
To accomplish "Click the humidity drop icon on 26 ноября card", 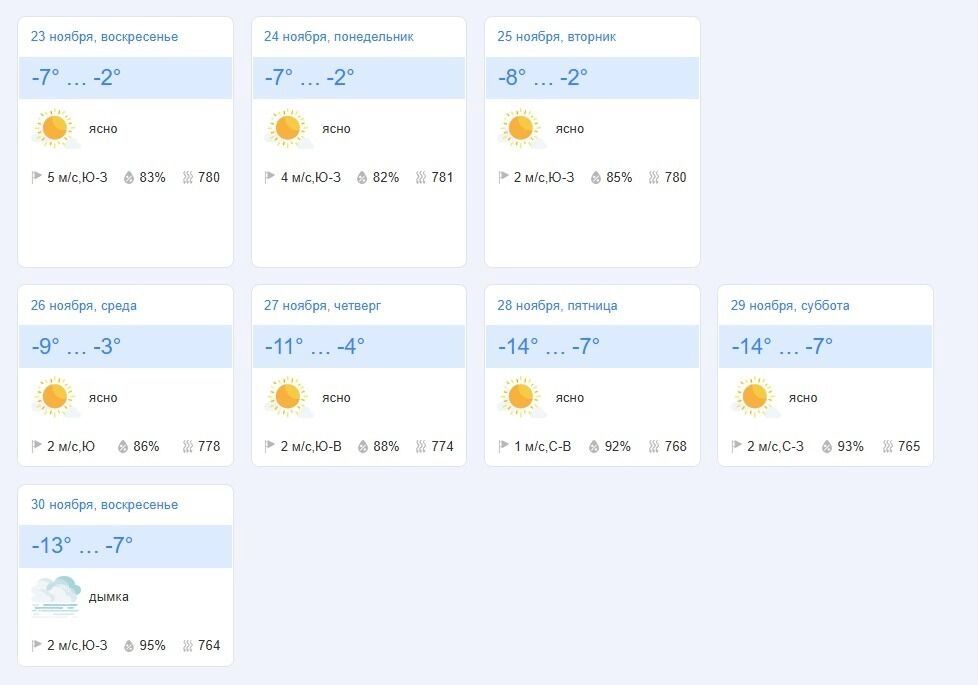I will [x=124, y=447].
